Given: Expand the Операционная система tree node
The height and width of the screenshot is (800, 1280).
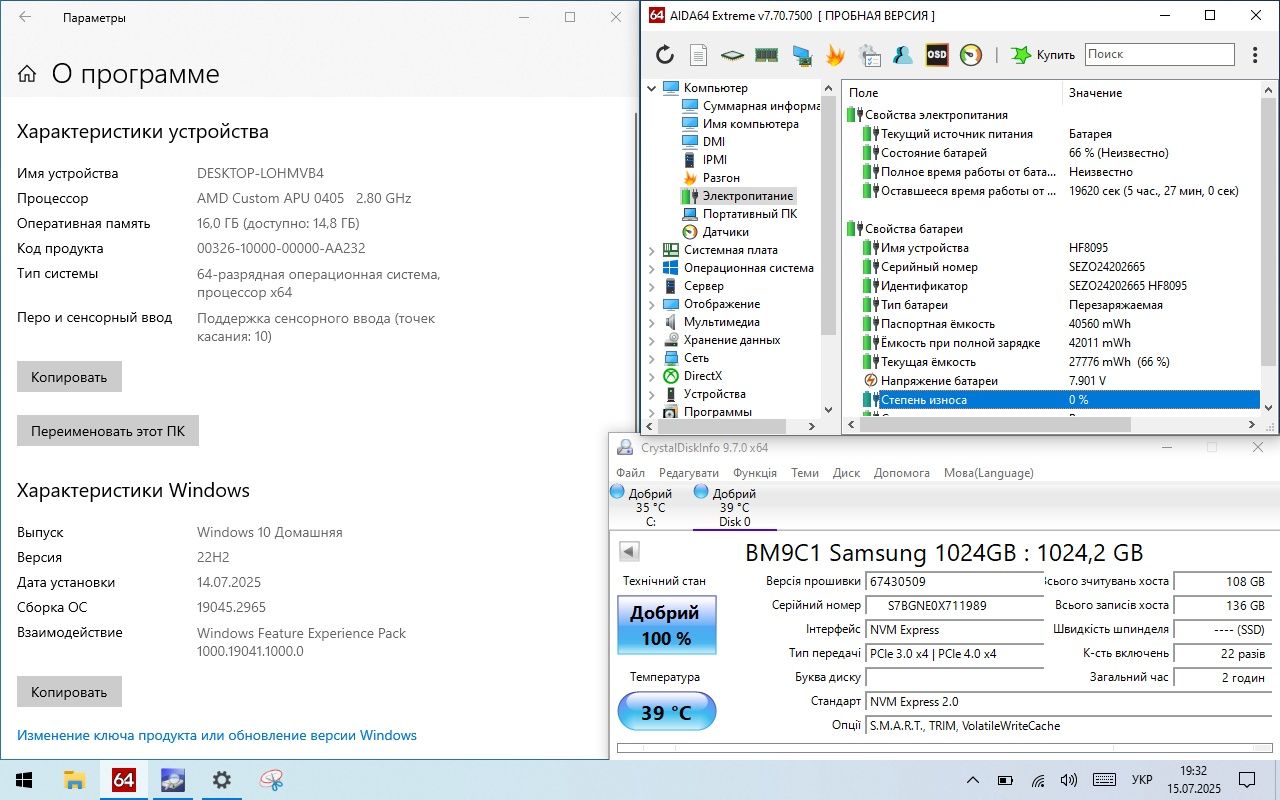Looking at the screenshot, I should [x=652, y=268].
